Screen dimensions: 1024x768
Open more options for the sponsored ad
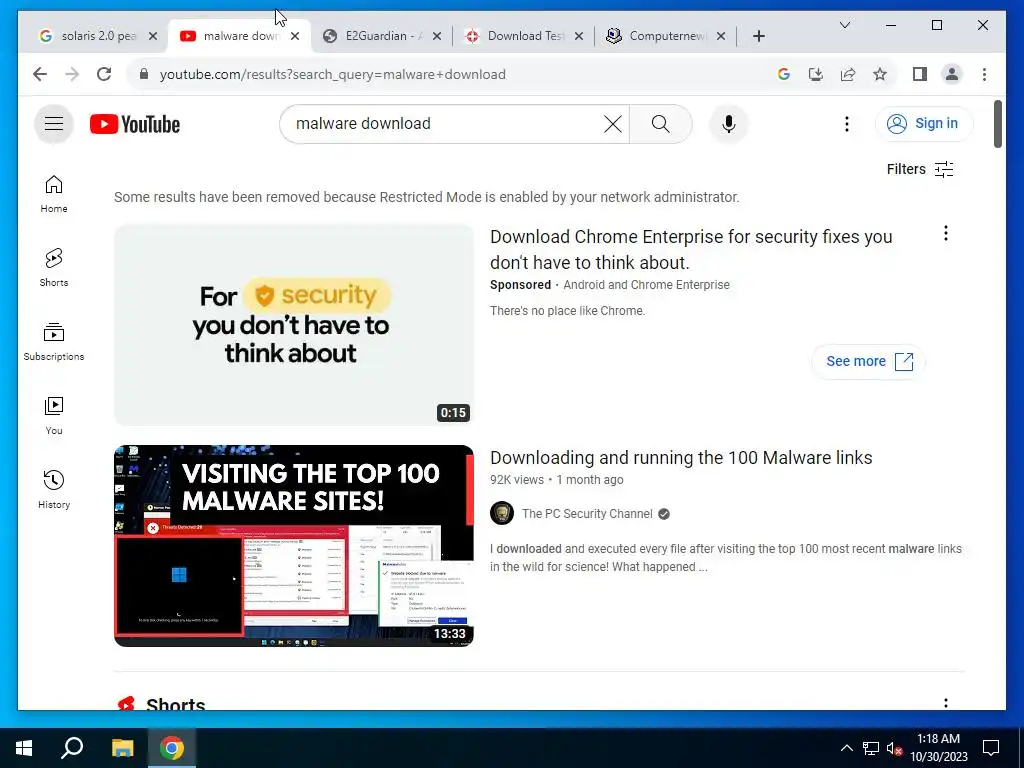coord(946,233)
